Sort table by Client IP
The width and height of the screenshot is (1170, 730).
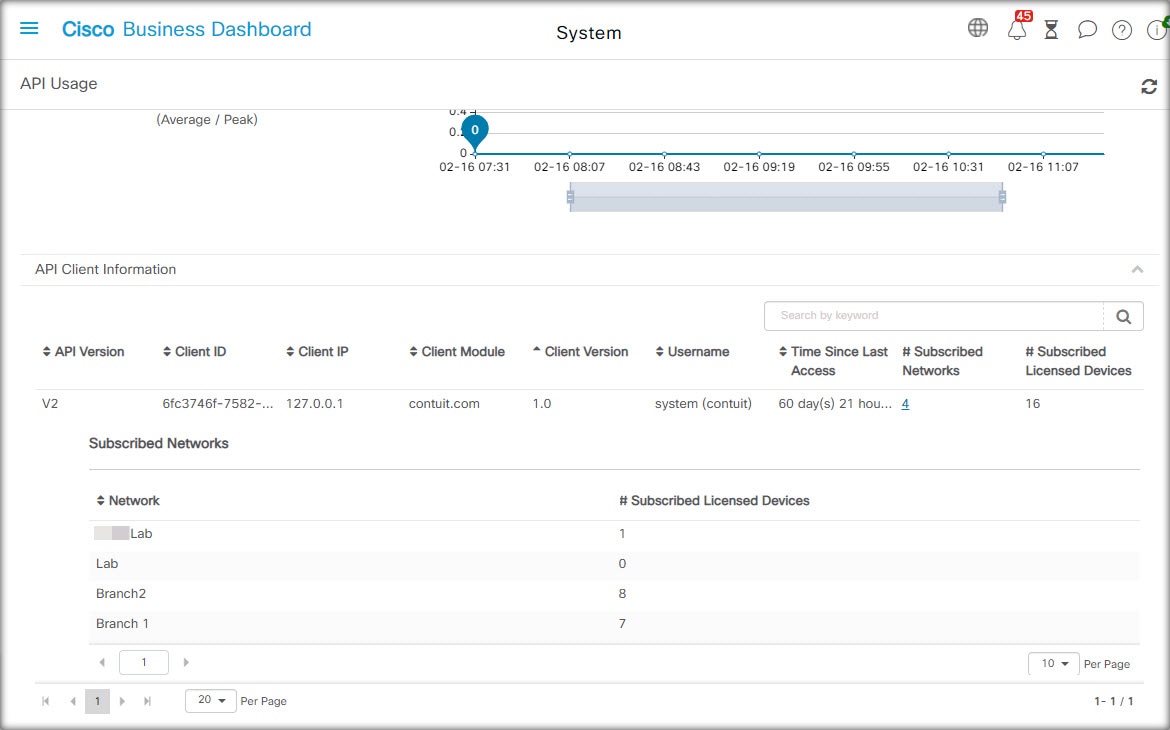tap(317, 352)
